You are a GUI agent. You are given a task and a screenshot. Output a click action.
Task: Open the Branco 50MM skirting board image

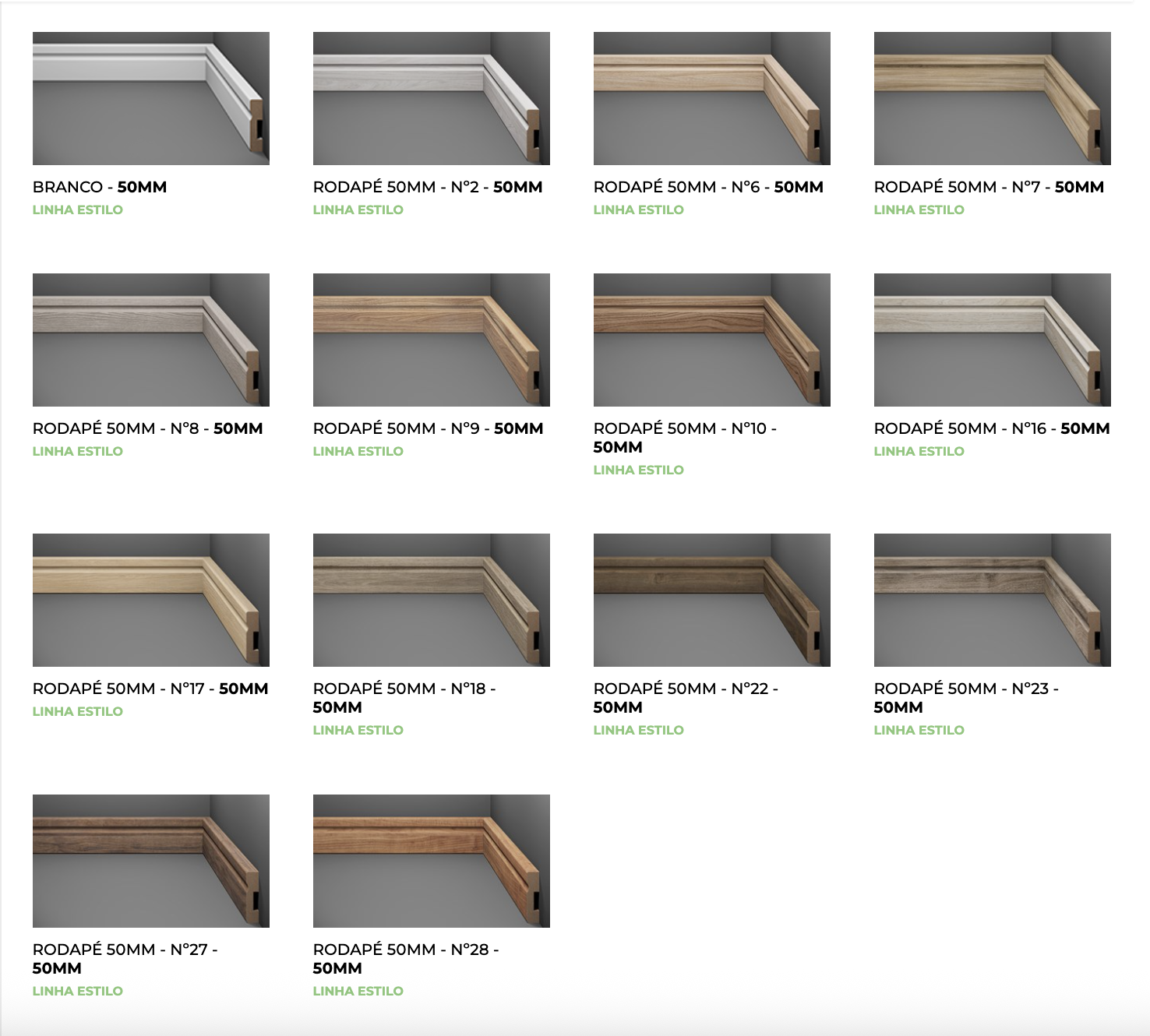pos(150,98)
